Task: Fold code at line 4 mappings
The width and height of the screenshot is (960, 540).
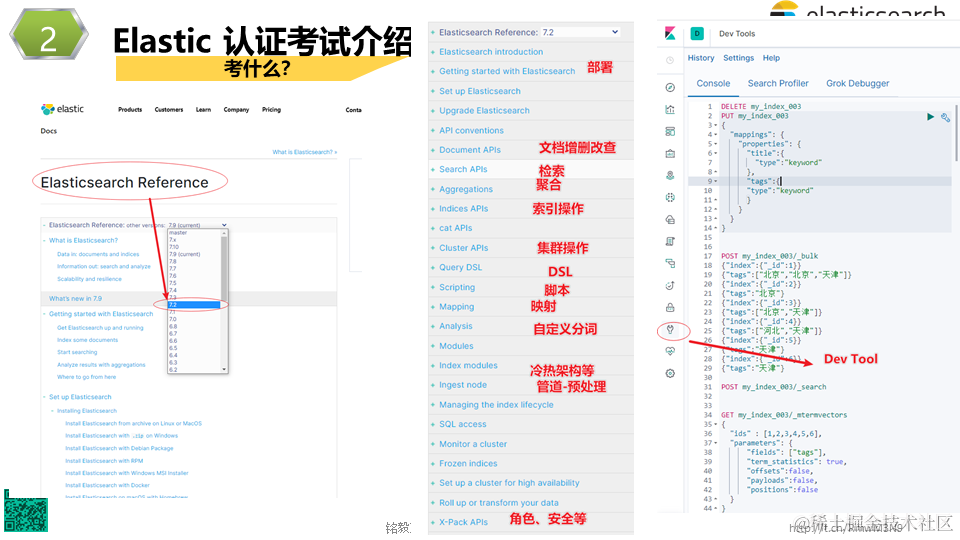Action: tap(715, 135)
